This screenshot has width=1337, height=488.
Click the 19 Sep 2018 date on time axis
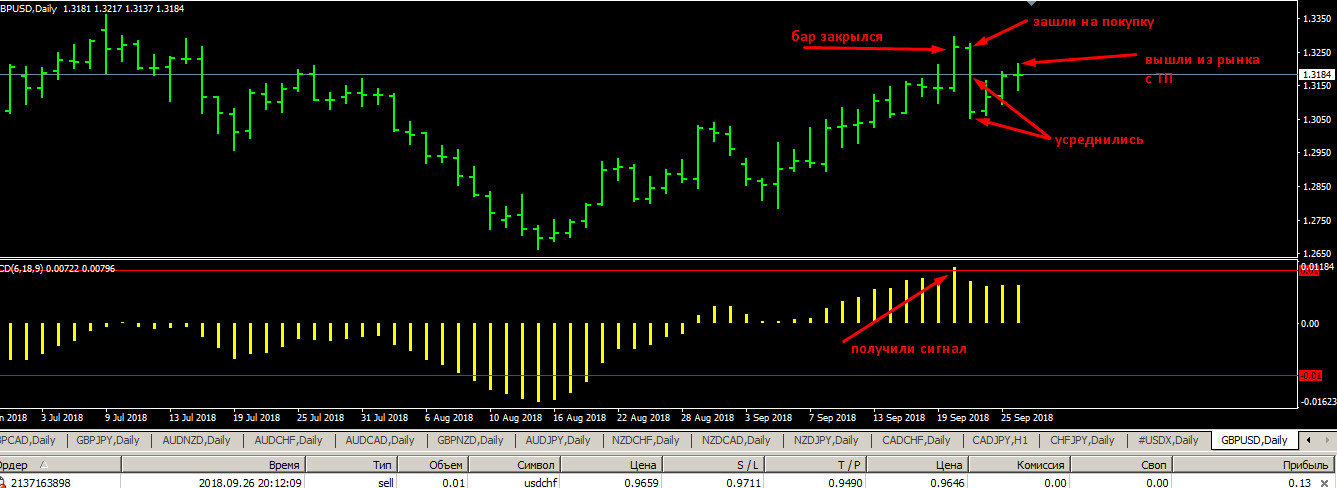click(962, 417)
